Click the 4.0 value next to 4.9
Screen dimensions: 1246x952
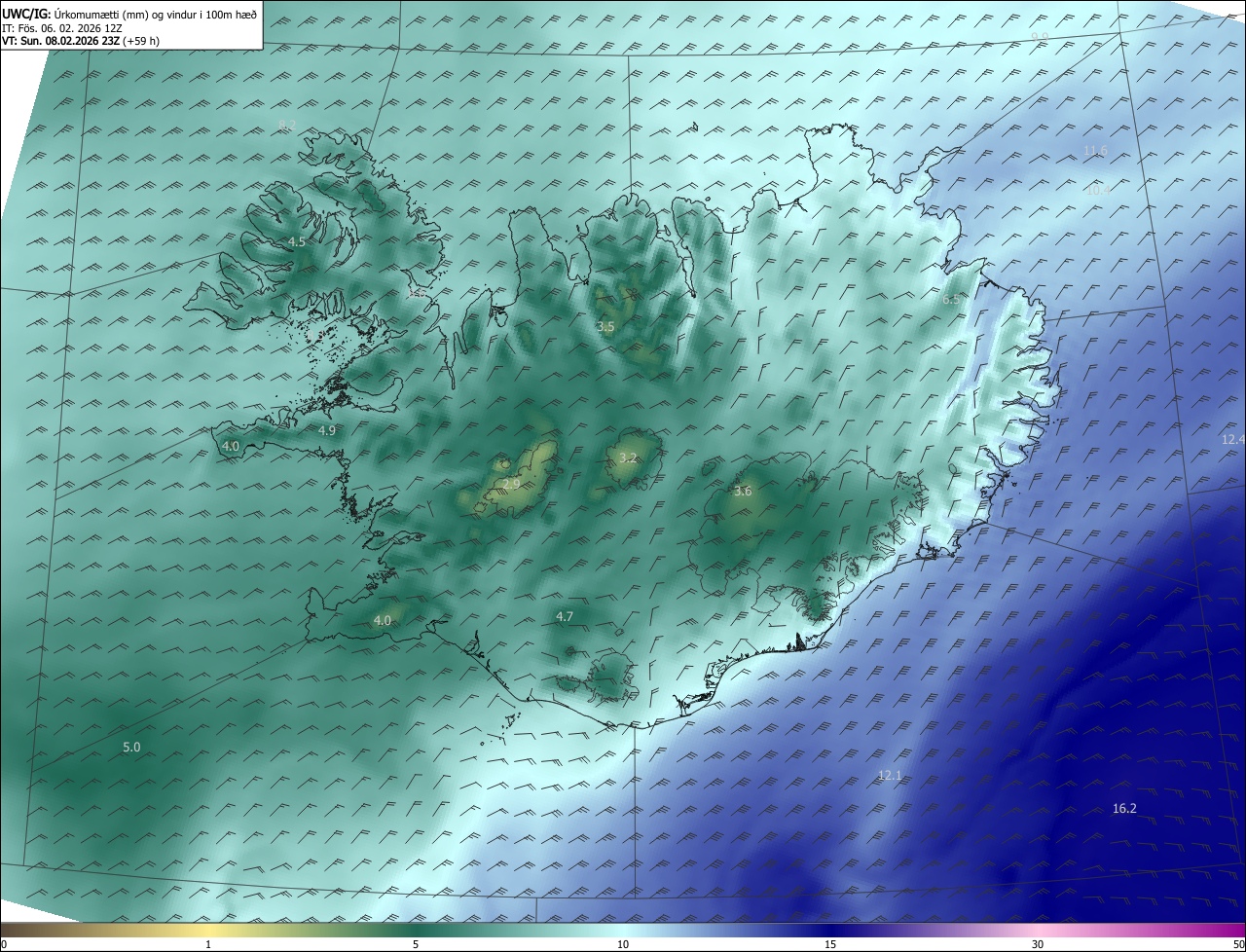[x=231, y=446]
